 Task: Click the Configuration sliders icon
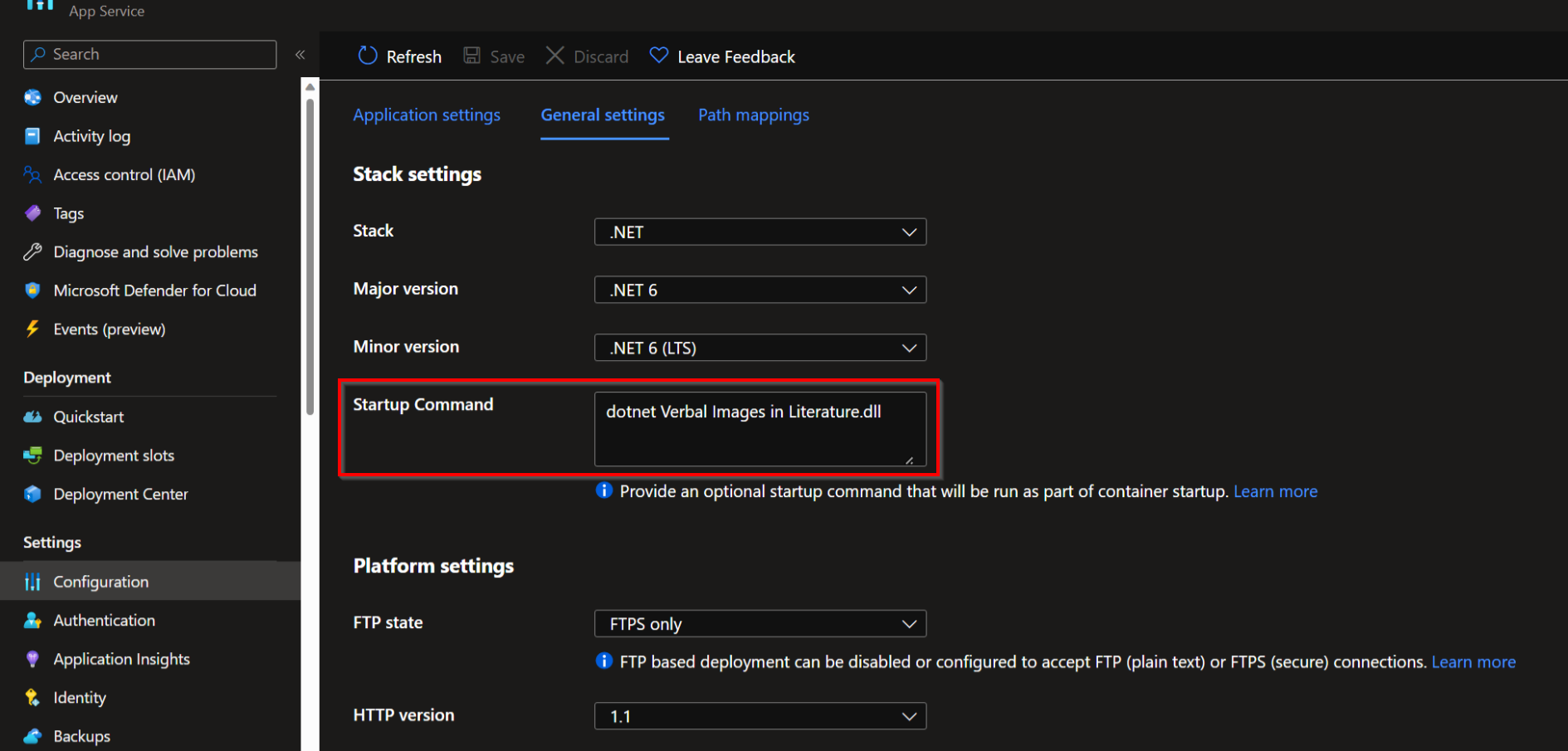point(32,582)
